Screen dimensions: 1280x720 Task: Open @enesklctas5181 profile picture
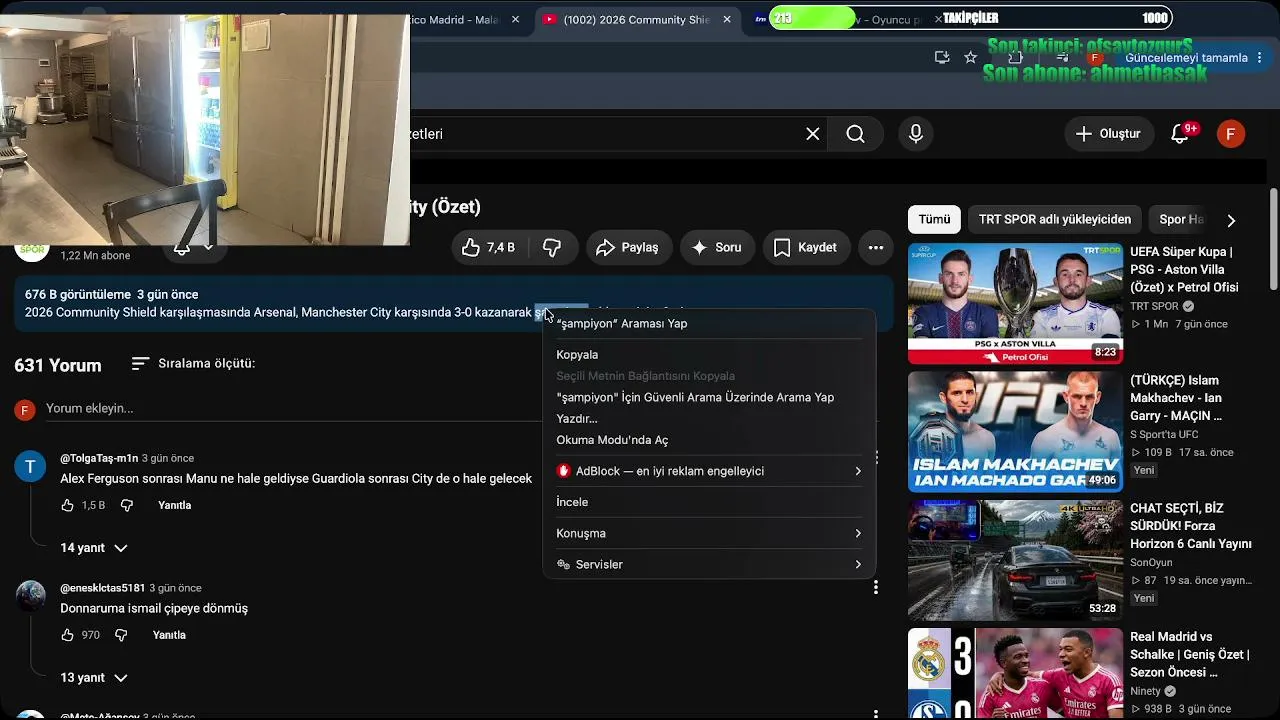pyautogui.click(x=30, y=596)
